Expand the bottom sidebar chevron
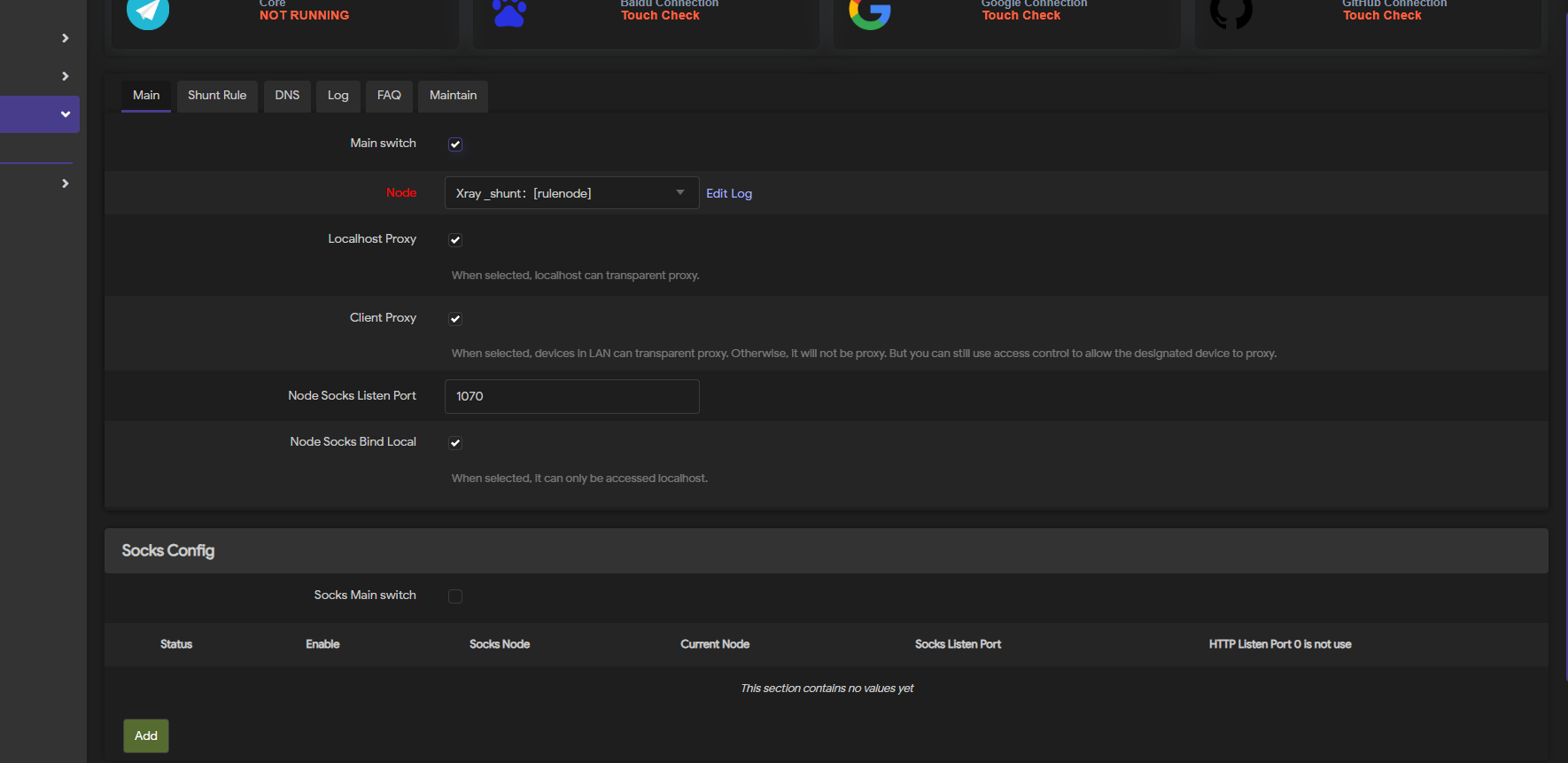This screenshot has width=1568, height=763. click(66, 183)
